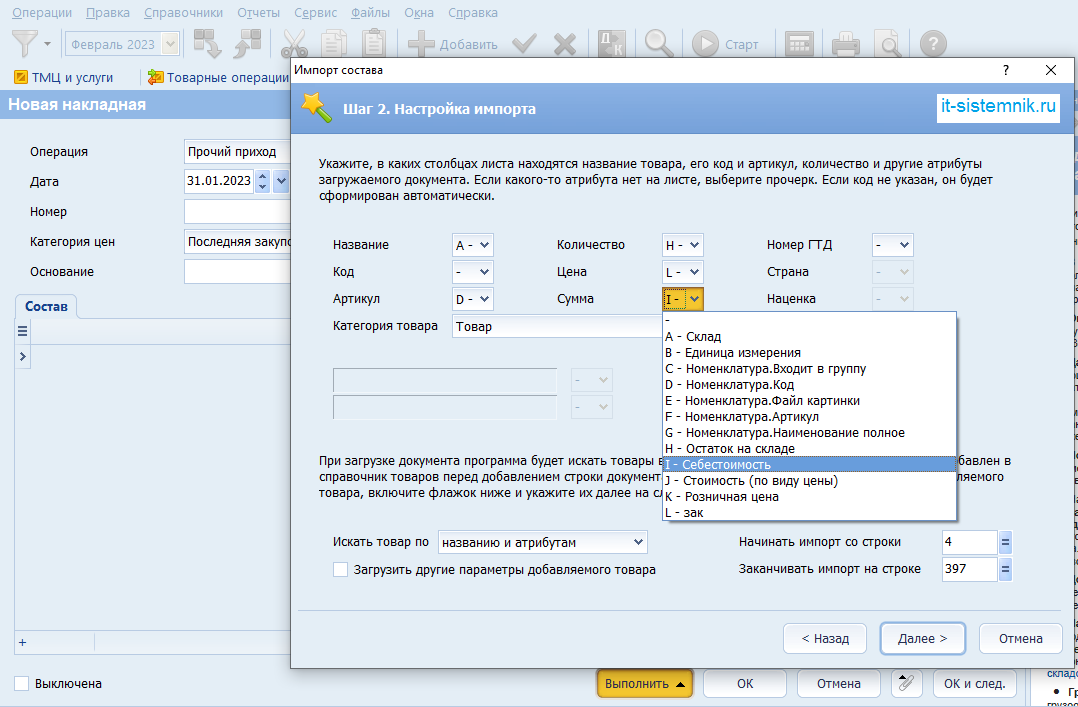Viewport: 1078px width, 707px height.
Task: Click the Основание input field
Action: click(237, 272)
